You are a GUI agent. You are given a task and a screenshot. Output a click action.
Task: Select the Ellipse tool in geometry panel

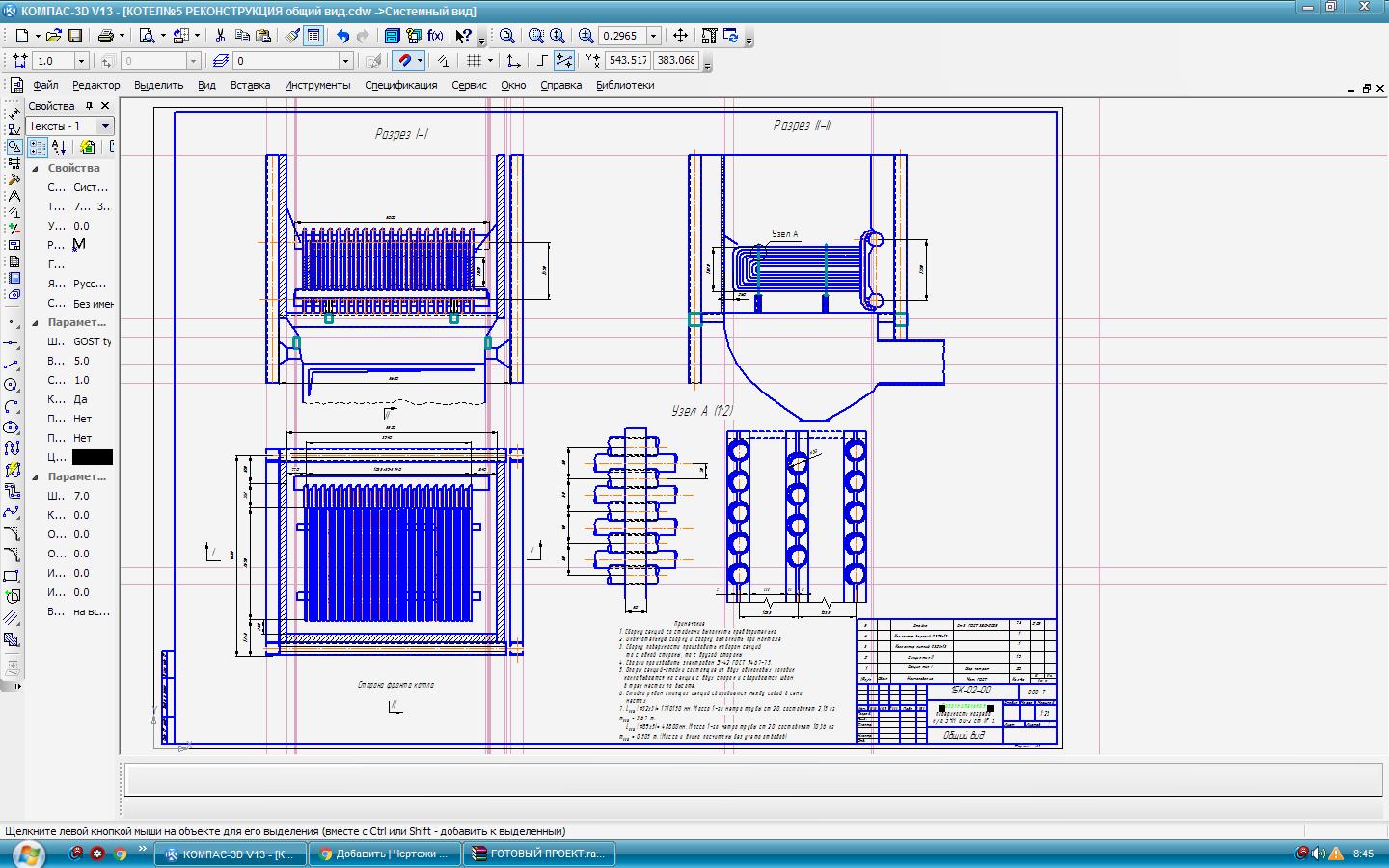point(12,427)
